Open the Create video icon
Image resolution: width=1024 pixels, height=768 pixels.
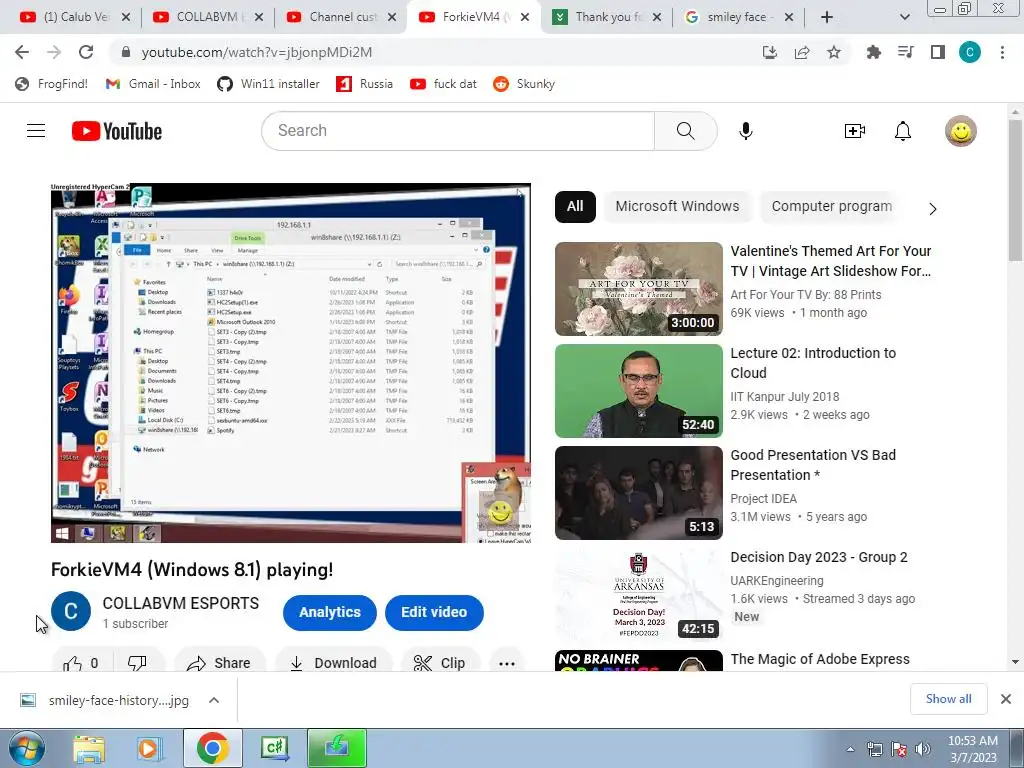855,131
